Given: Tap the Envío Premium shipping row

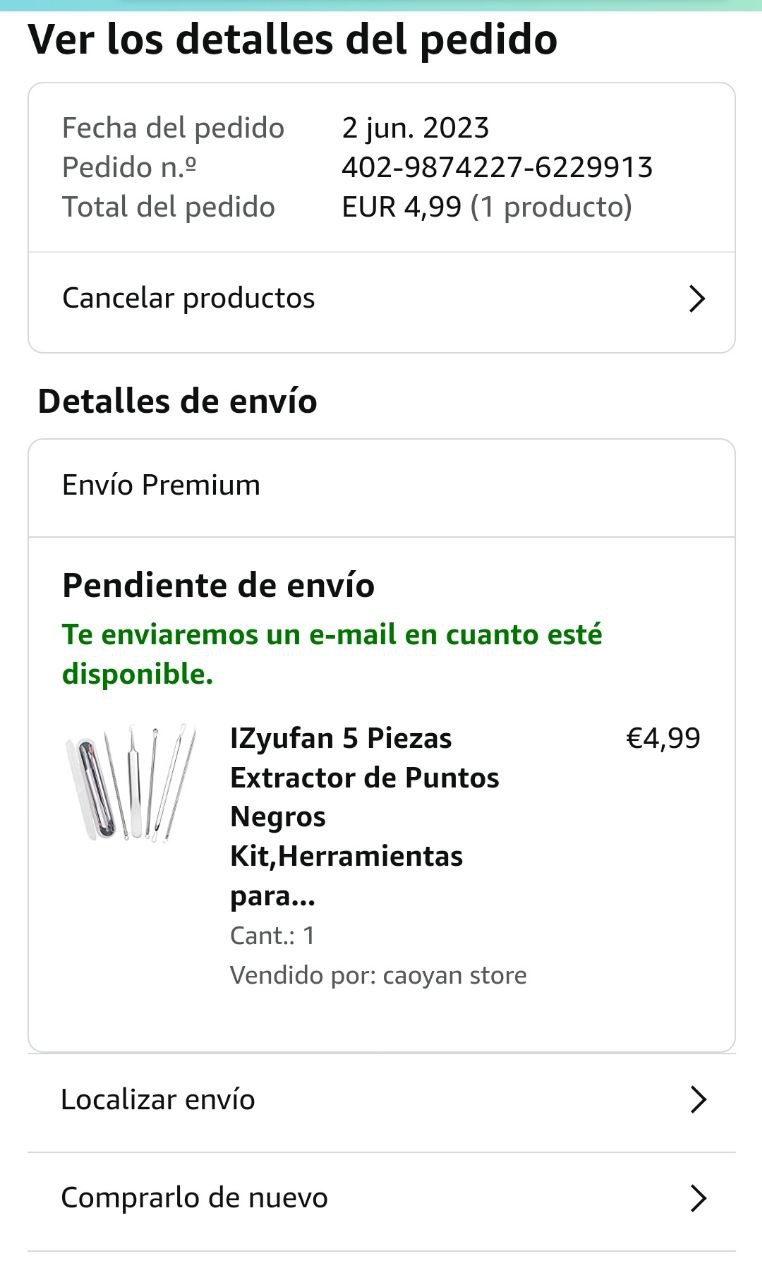Looking at the screenshot, I should [161, 485].
